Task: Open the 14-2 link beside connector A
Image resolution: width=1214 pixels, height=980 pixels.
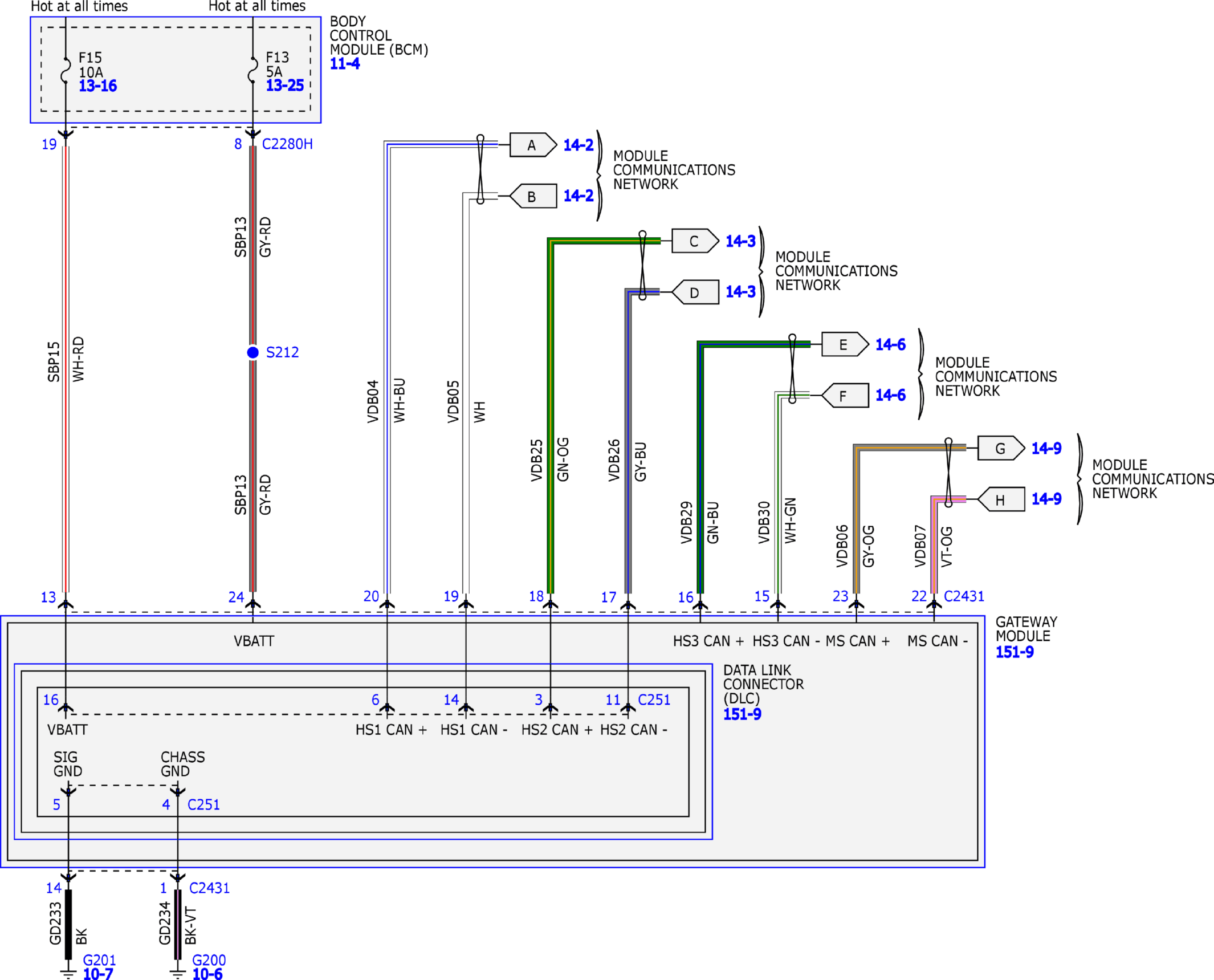Action: [x=579, y=145]
